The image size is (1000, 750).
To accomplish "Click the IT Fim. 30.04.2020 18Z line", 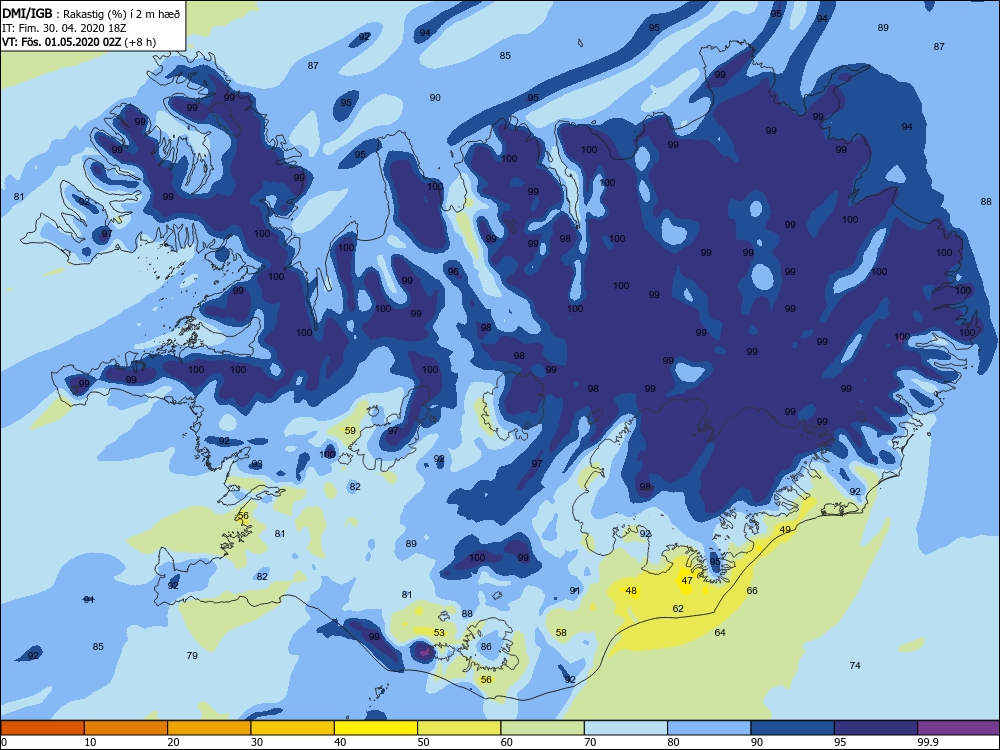I will click(64, 28).
